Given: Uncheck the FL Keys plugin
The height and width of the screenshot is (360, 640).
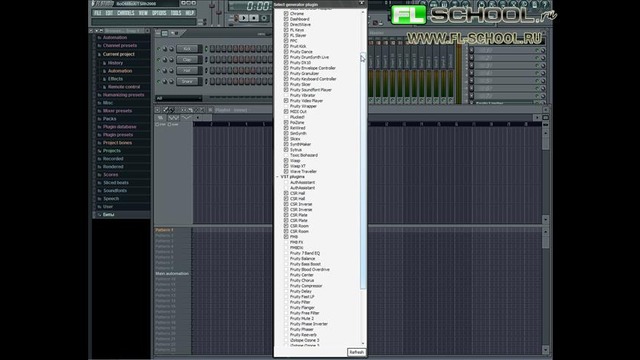Looking at the screenshot, I should (286, 30).
